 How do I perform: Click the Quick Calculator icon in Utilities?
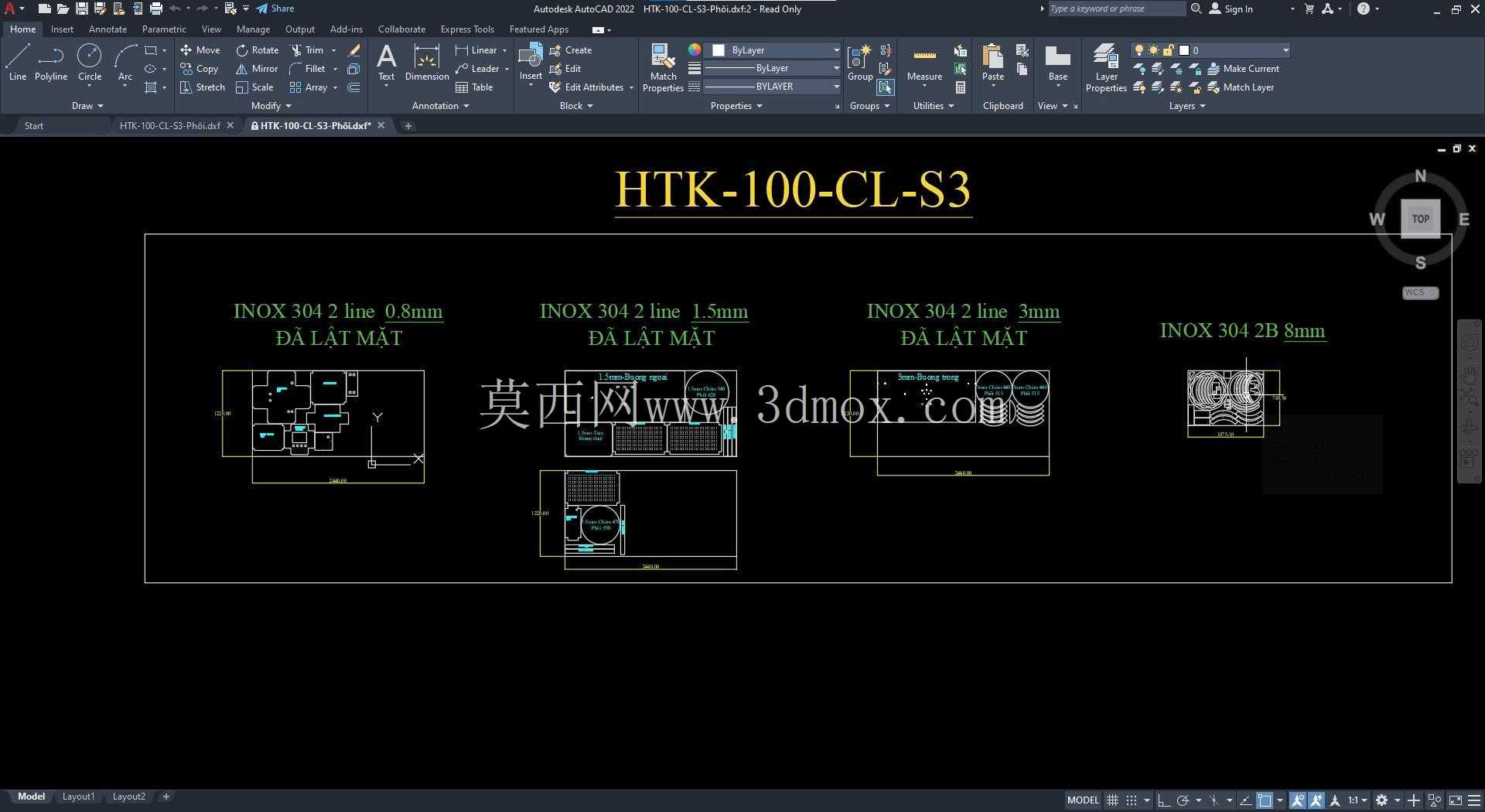coord(960,87)
